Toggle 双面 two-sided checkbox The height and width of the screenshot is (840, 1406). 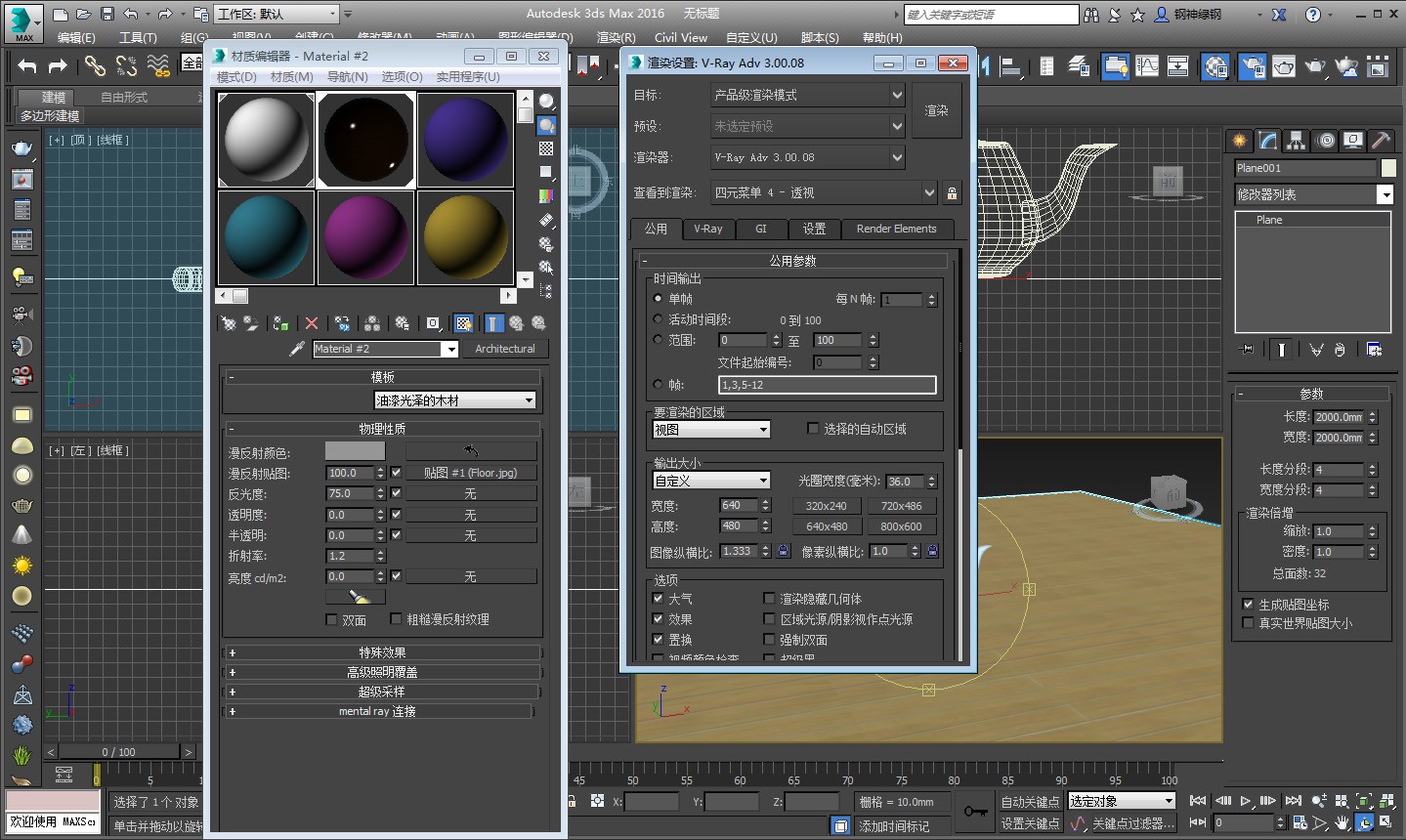point(331,619)
